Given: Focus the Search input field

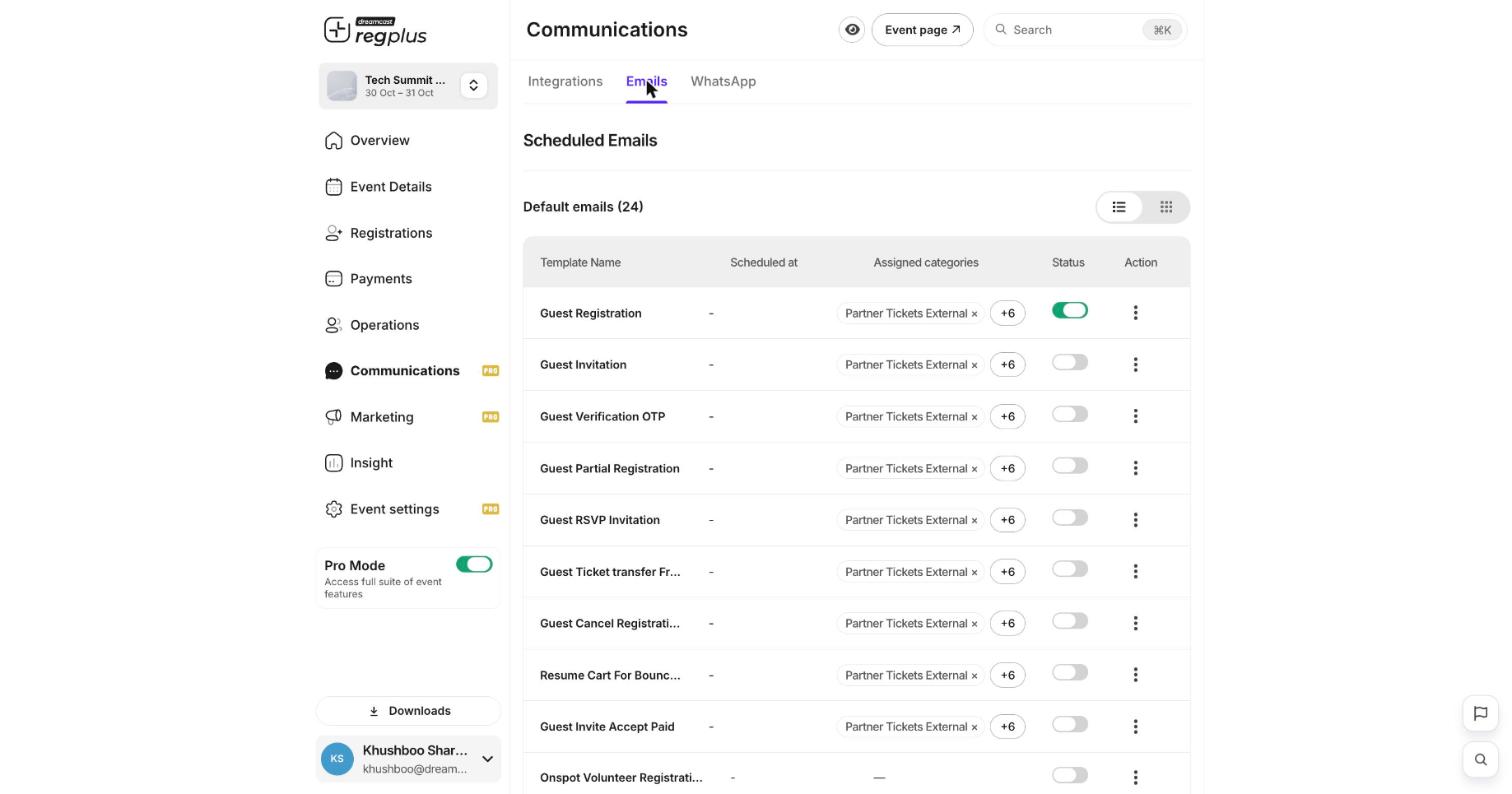Looking at the screenshot, I should tap(1085, 30).
